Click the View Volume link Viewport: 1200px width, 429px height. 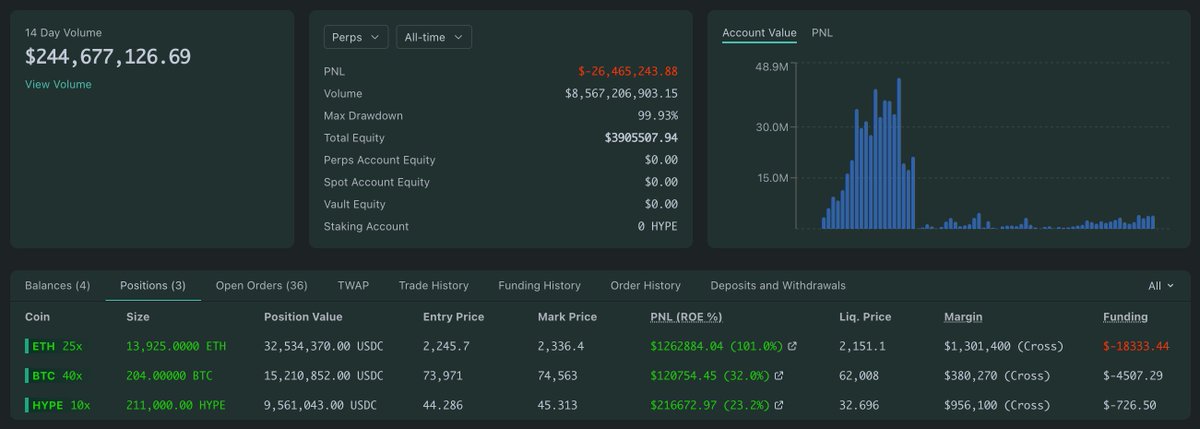coord(58,85)
